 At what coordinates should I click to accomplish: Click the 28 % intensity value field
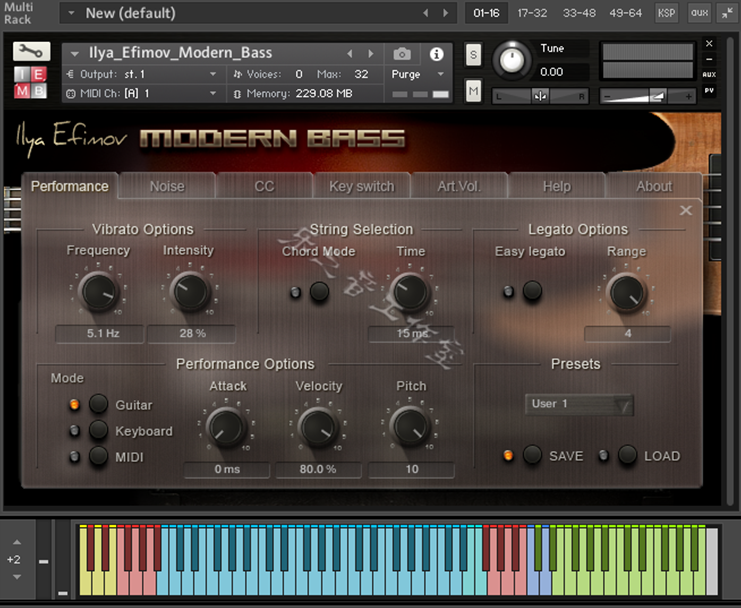(191, 334)
